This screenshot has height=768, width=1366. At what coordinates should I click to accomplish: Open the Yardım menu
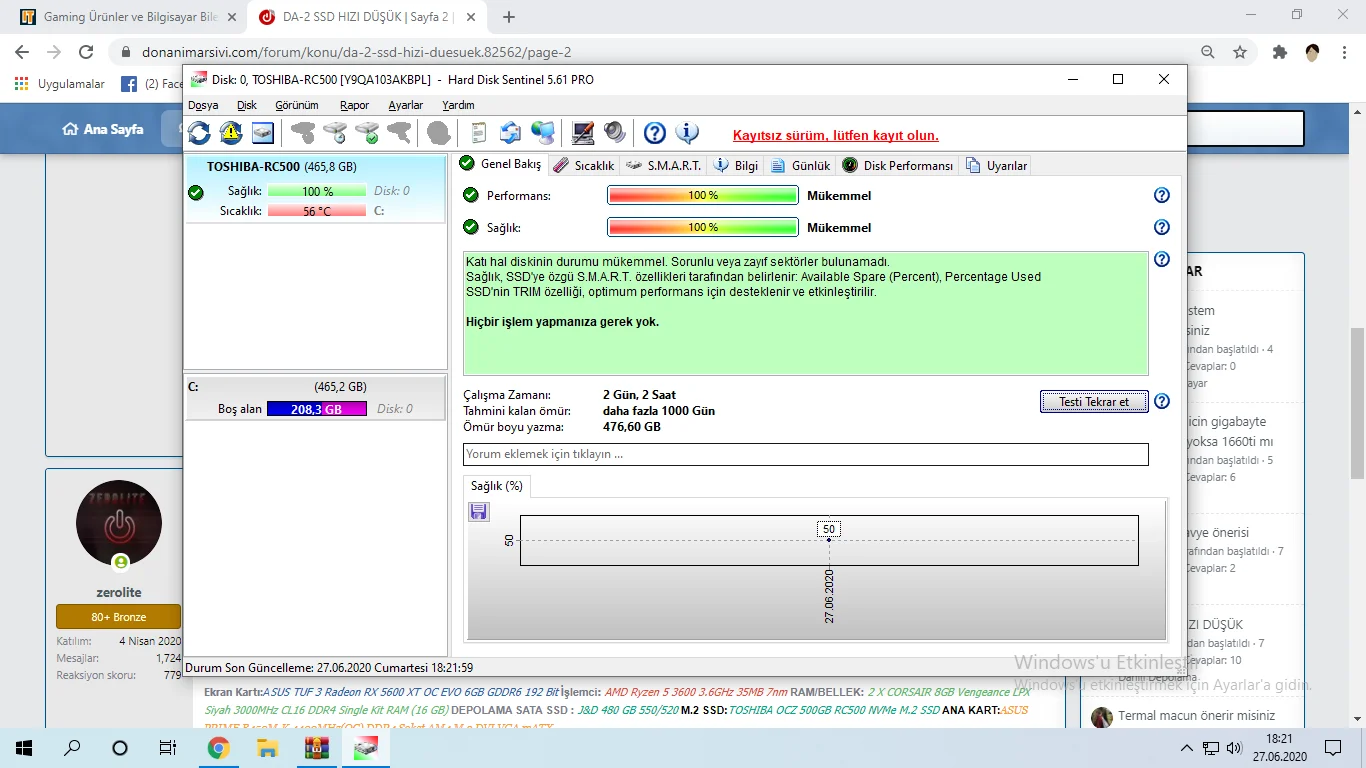459,105
